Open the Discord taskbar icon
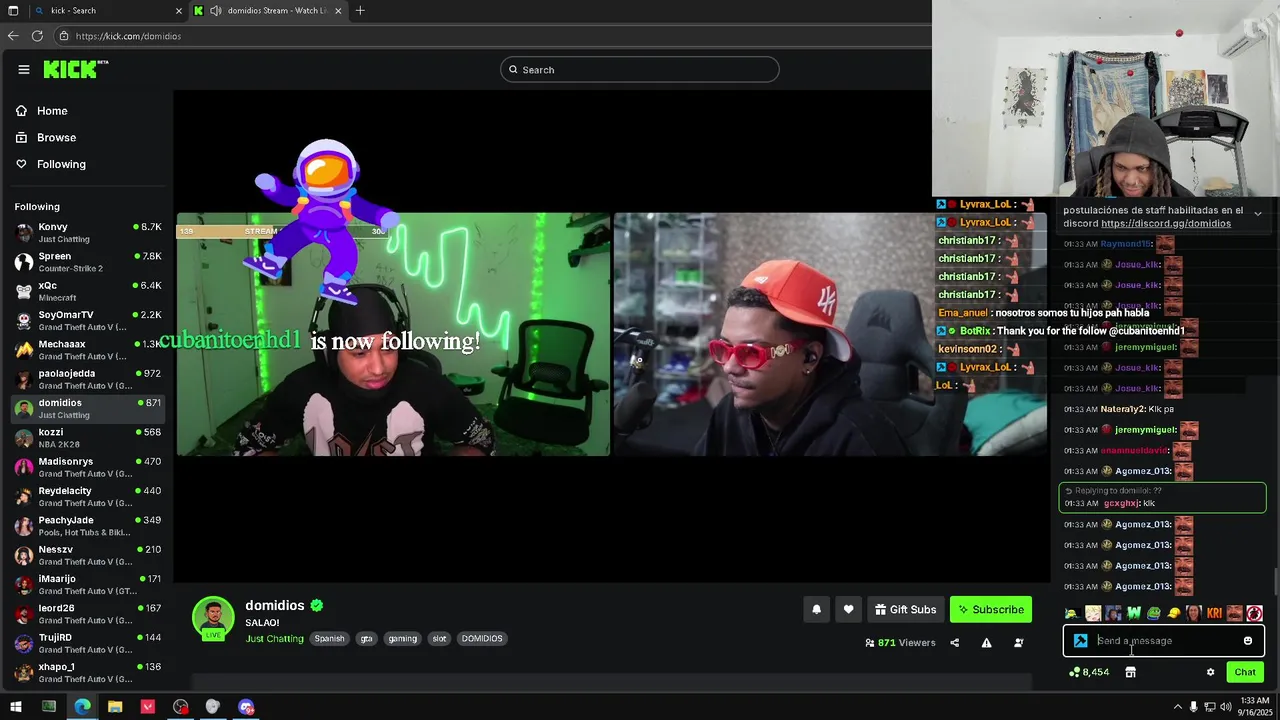The width and height of the screenshot is (1280, 720). click(x=246, y=707)
